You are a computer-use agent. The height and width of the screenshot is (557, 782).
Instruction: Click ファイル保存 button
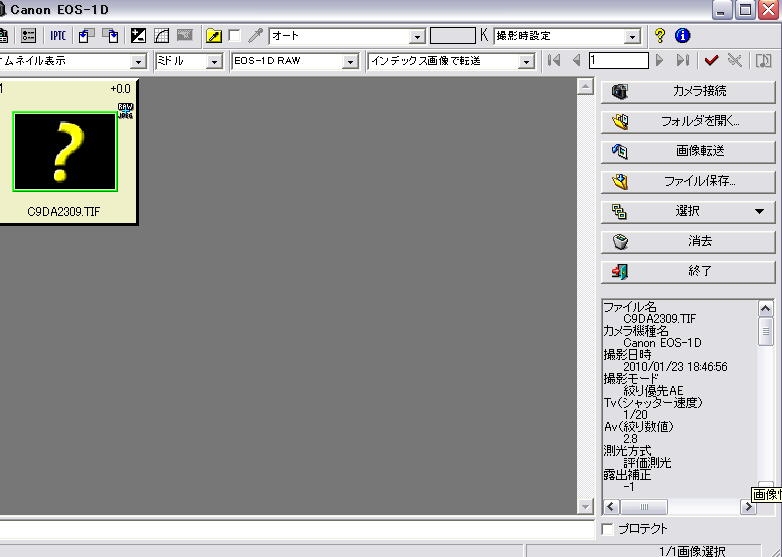point(688,182)
